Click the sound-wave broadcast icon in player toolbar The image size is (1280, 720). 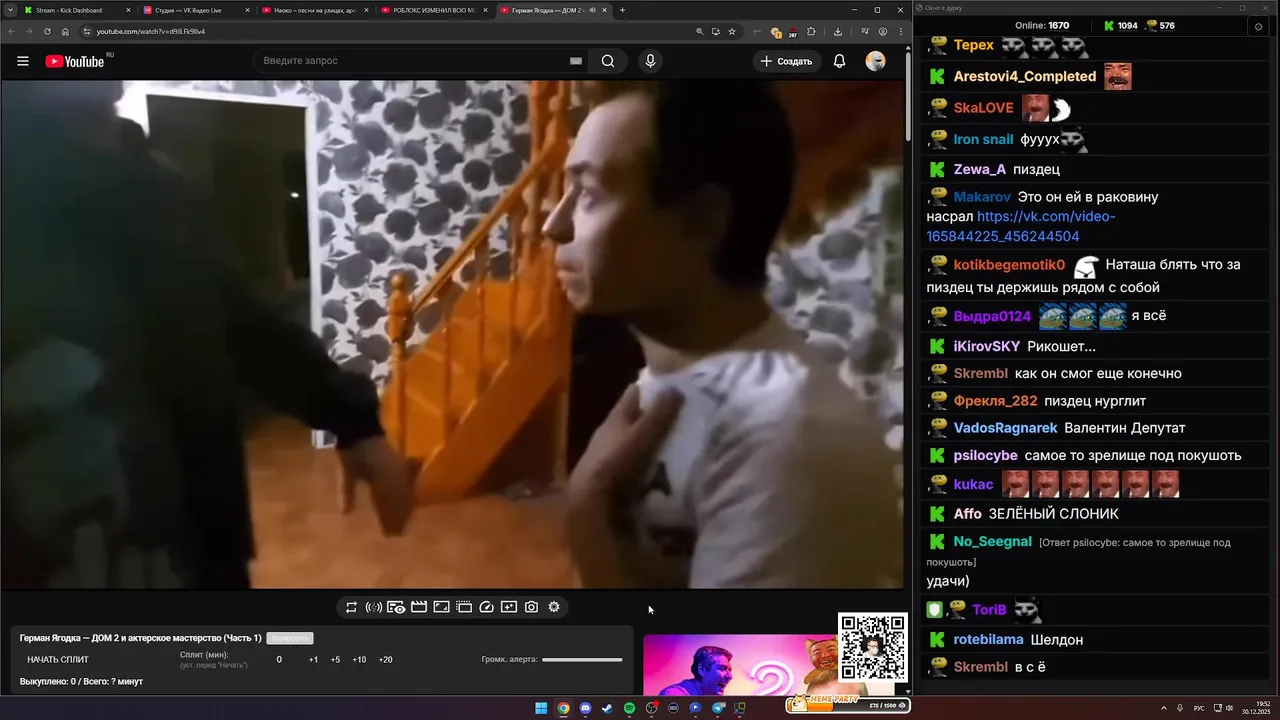[x=374, y=607]
